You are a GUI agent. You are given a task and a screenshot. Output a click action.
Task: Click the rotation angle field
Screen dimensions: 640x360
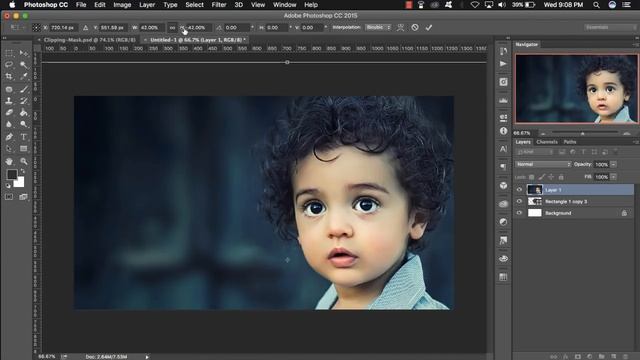point(236,28)
